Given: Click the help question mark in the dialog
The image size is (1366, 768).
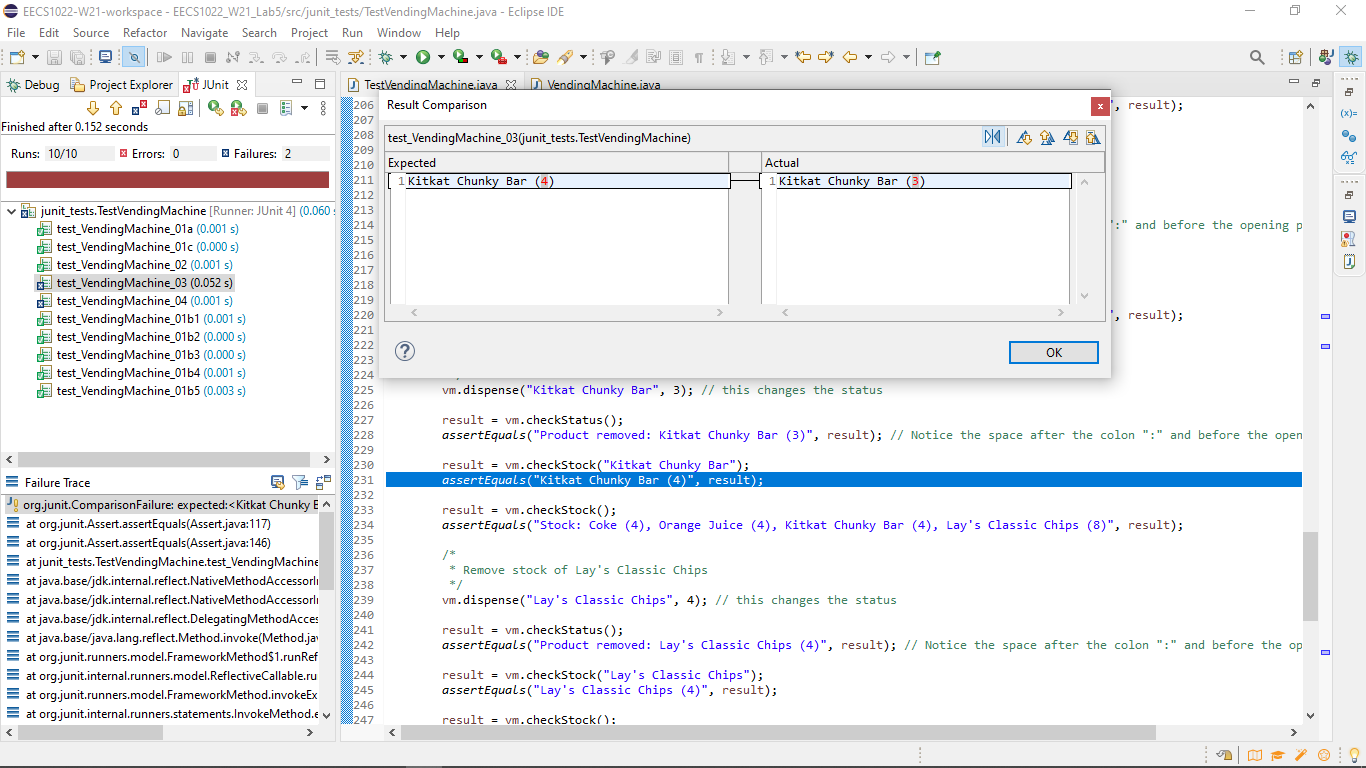Looking at the screenshot, I should point(405,351).
